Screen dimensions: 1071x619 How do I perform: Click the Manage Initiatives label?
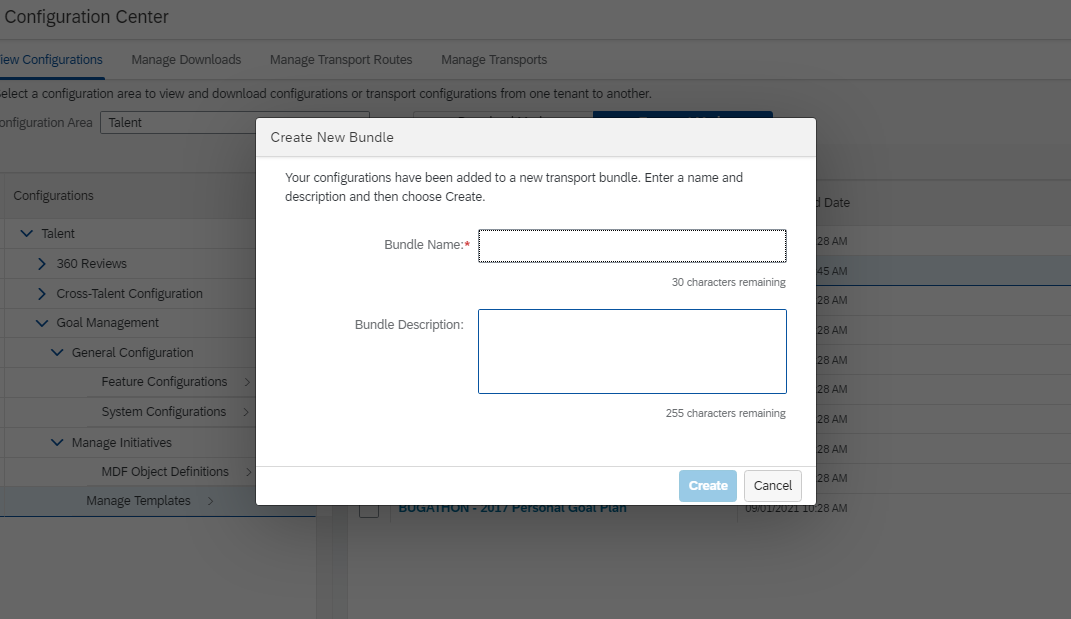coord(122,443)
